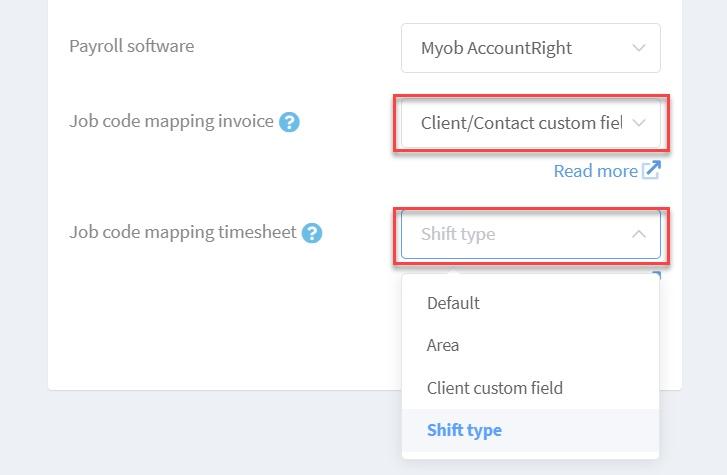Click the Job code mapping timesheet label
This screenshot has width=727, height=475.
point(183,232)
